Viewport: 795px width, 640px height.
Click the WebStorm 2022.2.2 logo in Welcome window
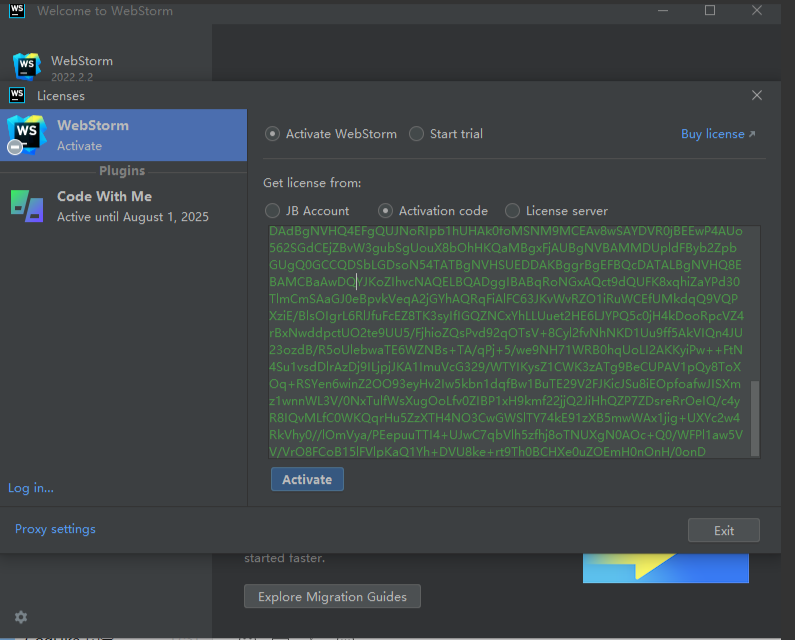pos(26,66)
